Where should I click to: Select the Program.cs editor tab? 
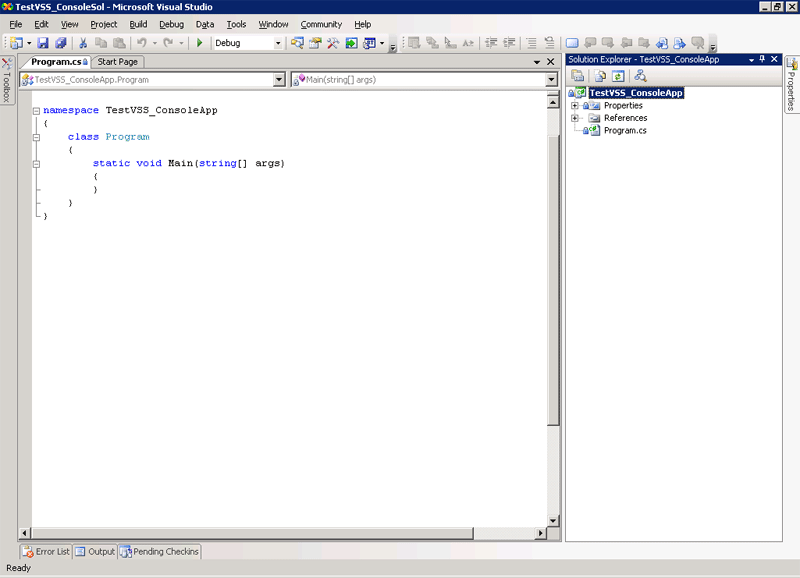coord(57,62)
